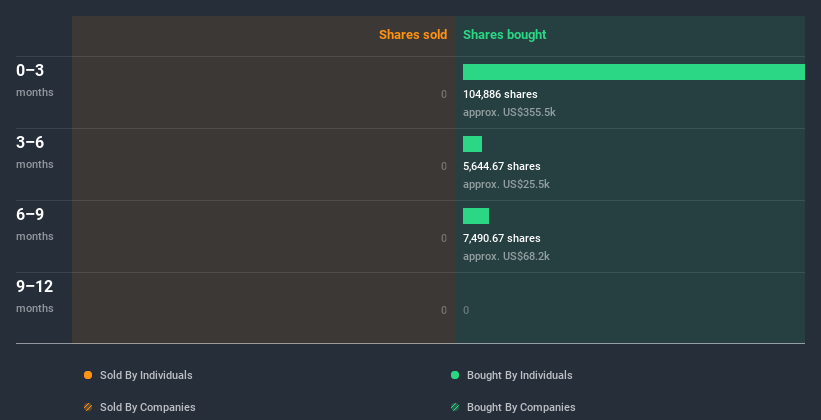Image resolution: width=821 pixels, height=420 pixels.
Task: Select the Bought By Individuals legend label
Action: (519, 375)
